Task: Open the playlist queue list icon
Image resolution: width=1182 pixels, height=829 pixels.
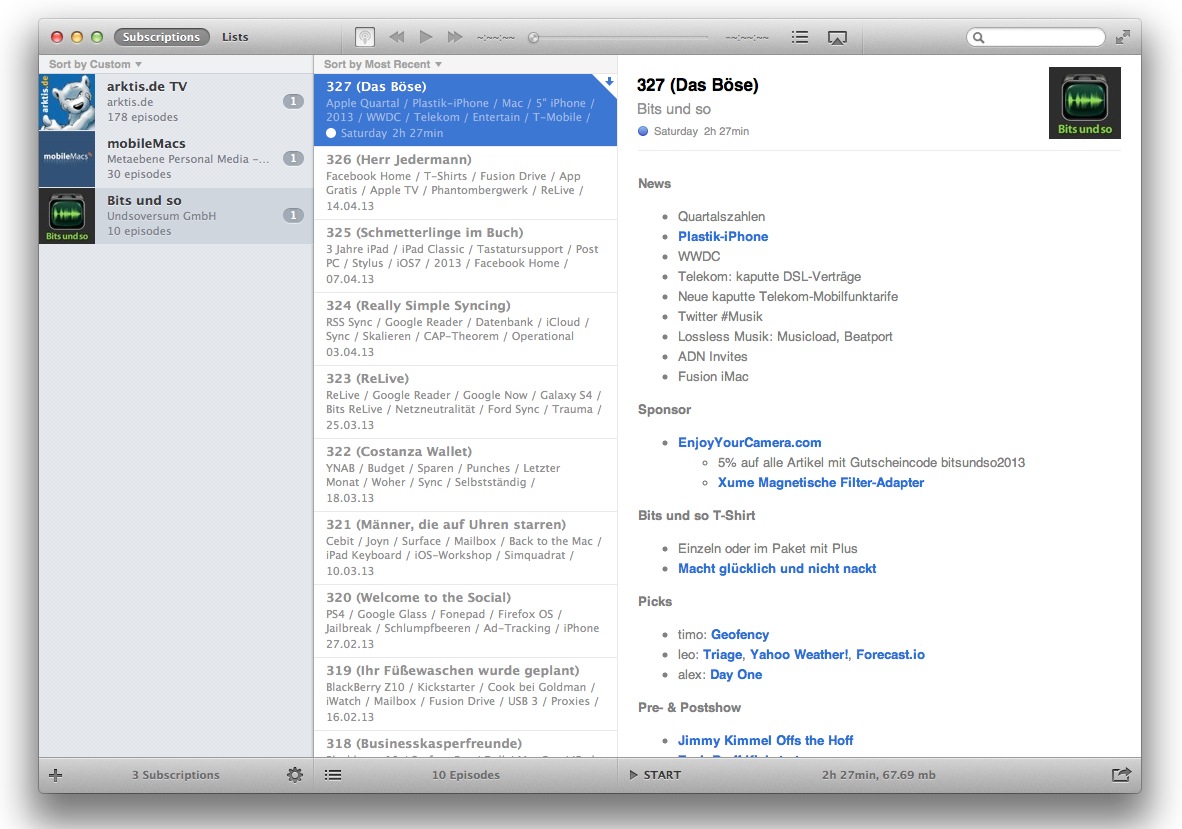Action: [x=799, y=37]
